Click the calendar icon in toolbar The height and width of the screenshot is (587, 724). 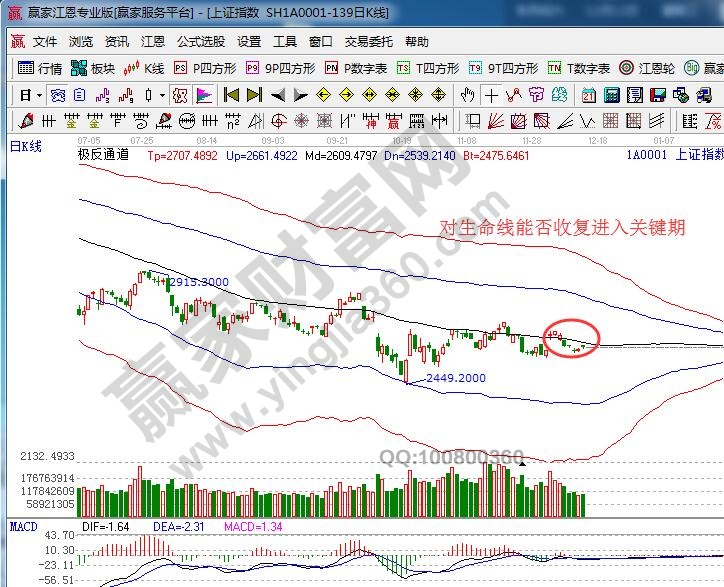(x=588, y=96)
